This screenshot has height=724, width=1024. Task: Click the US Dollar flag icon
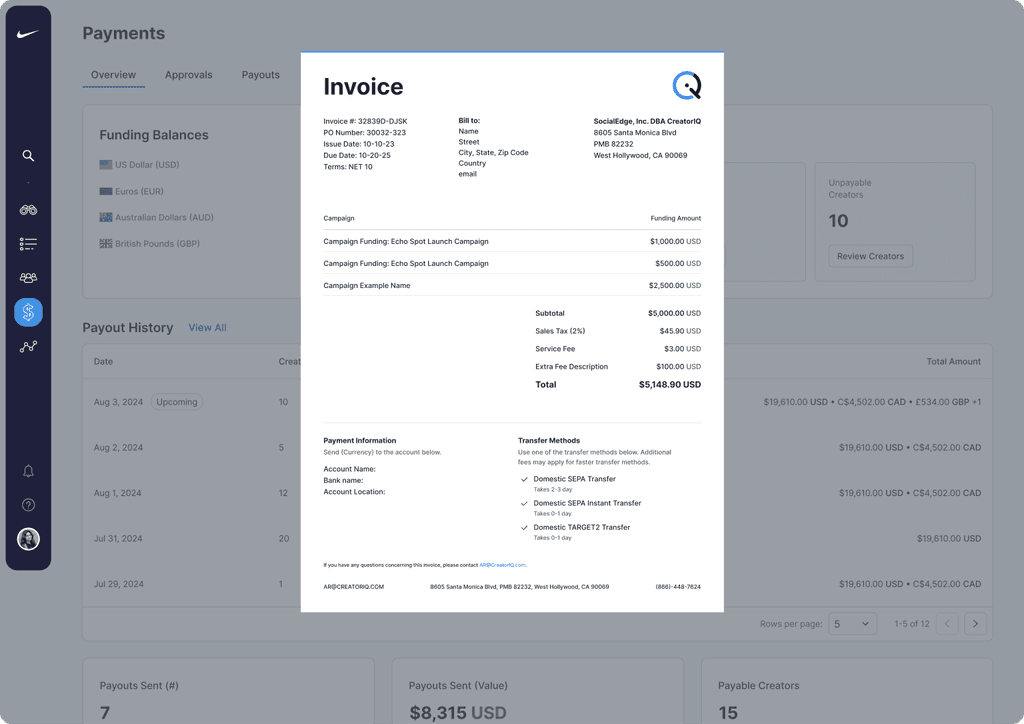(x=106, y=165)
